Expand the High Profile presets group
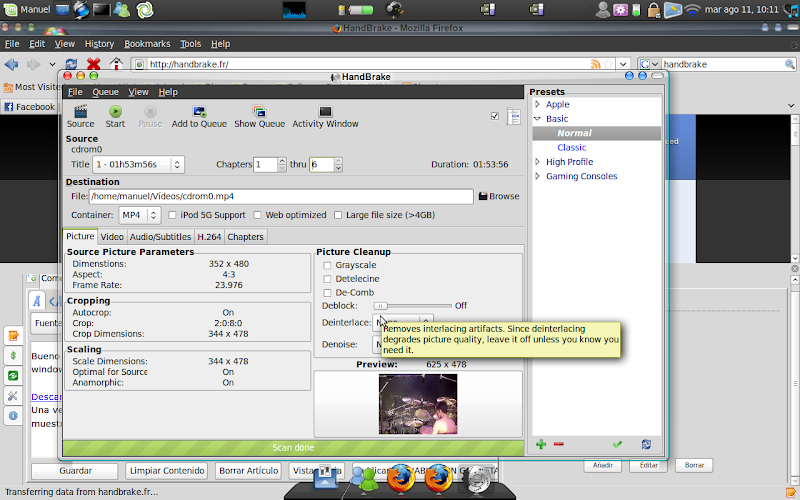The image size is (800, 500). point(537,162)
